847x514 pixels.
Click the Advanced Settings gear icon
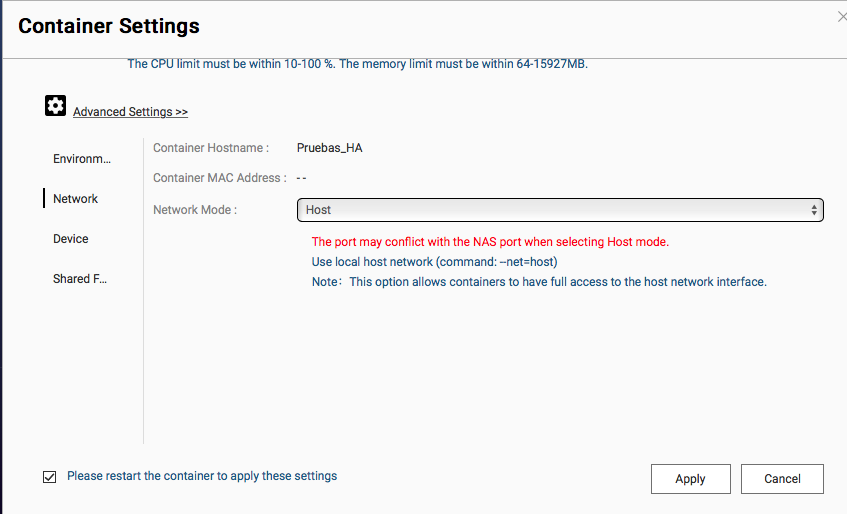[x=55, y=106]
